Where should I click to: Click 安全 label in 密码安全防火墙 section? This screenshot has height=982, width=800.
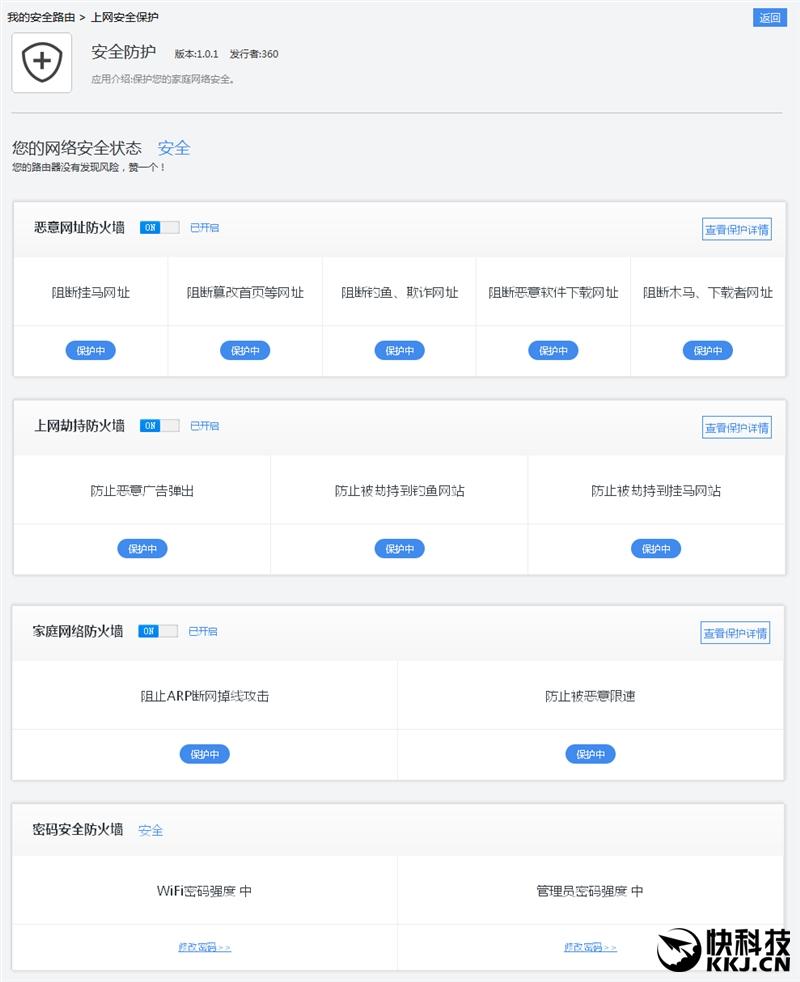pyautogui.click(x=150, y=830)
